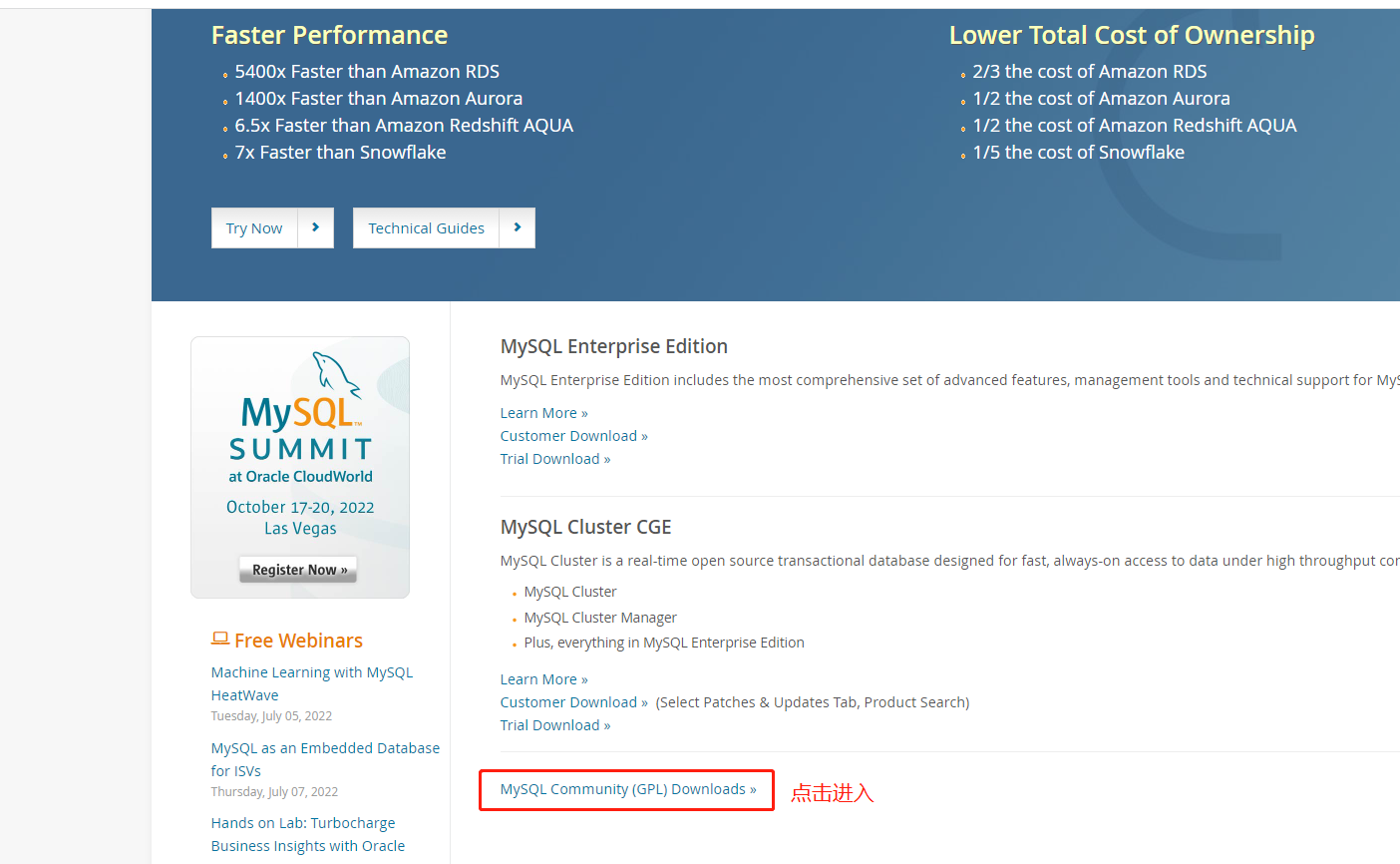The height and width of the screenshot is (864, 1400).
Task: Open Trial Download under MySQL Cluster CGE
Action: tap(555, 725)
